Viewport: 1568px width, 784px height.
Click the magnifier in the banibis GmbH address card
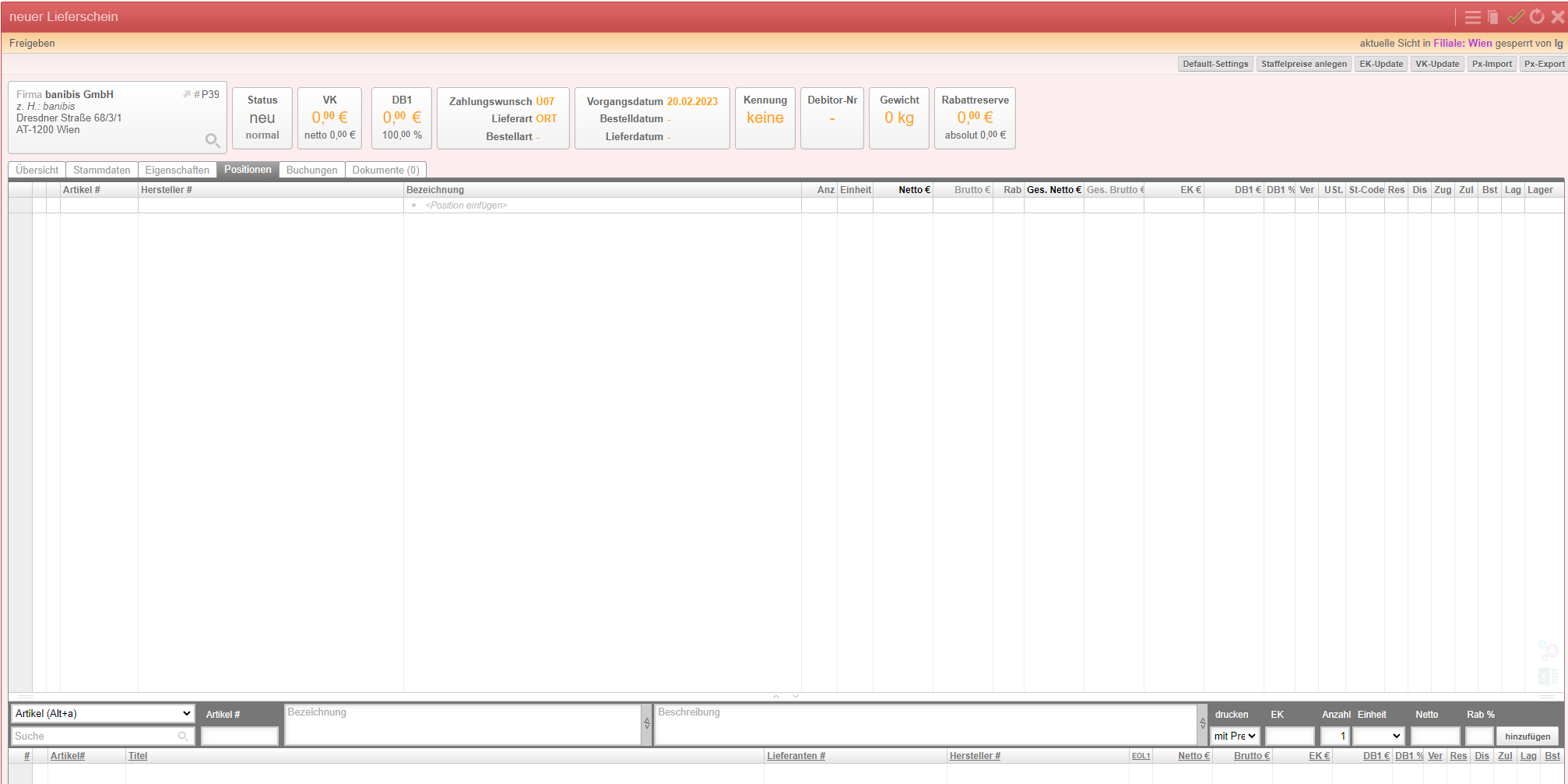click(212, 140)
